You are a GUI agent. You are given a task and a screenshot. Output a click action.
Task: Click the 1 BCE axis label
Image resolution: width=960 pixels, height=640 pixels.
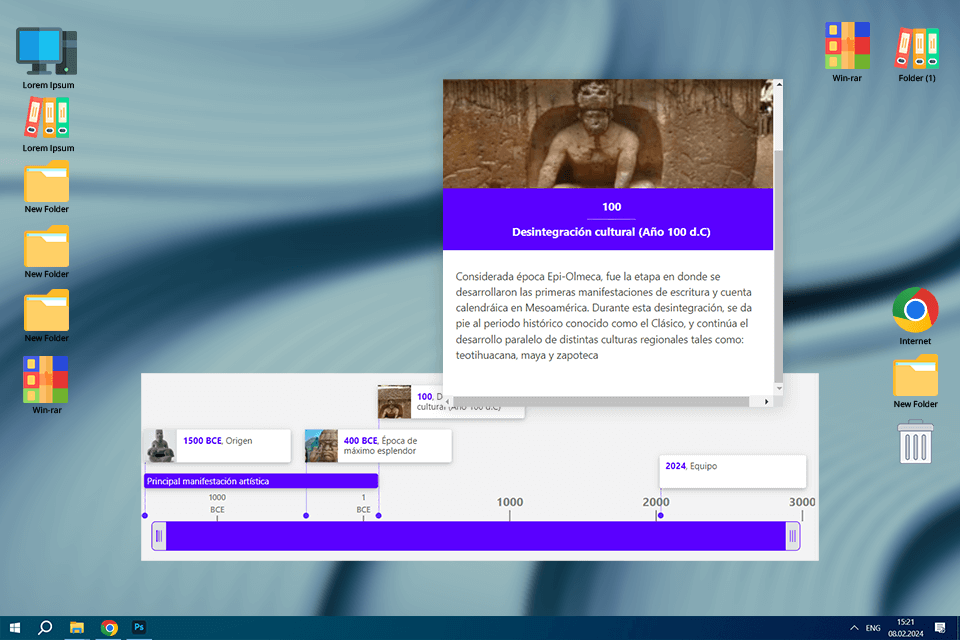(x=364, y=503)
